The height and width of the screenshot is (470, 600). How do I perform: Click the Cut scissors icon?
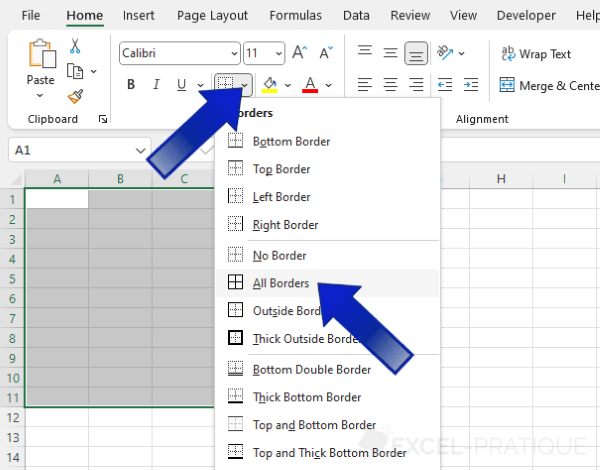76,46
